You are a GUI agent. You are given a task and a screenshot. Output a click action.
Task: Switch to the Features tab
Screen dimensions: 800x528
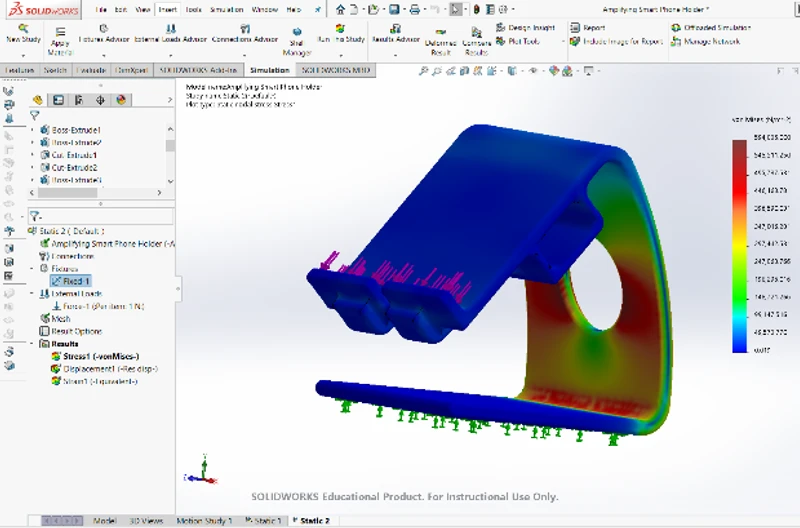pos(19,70)
